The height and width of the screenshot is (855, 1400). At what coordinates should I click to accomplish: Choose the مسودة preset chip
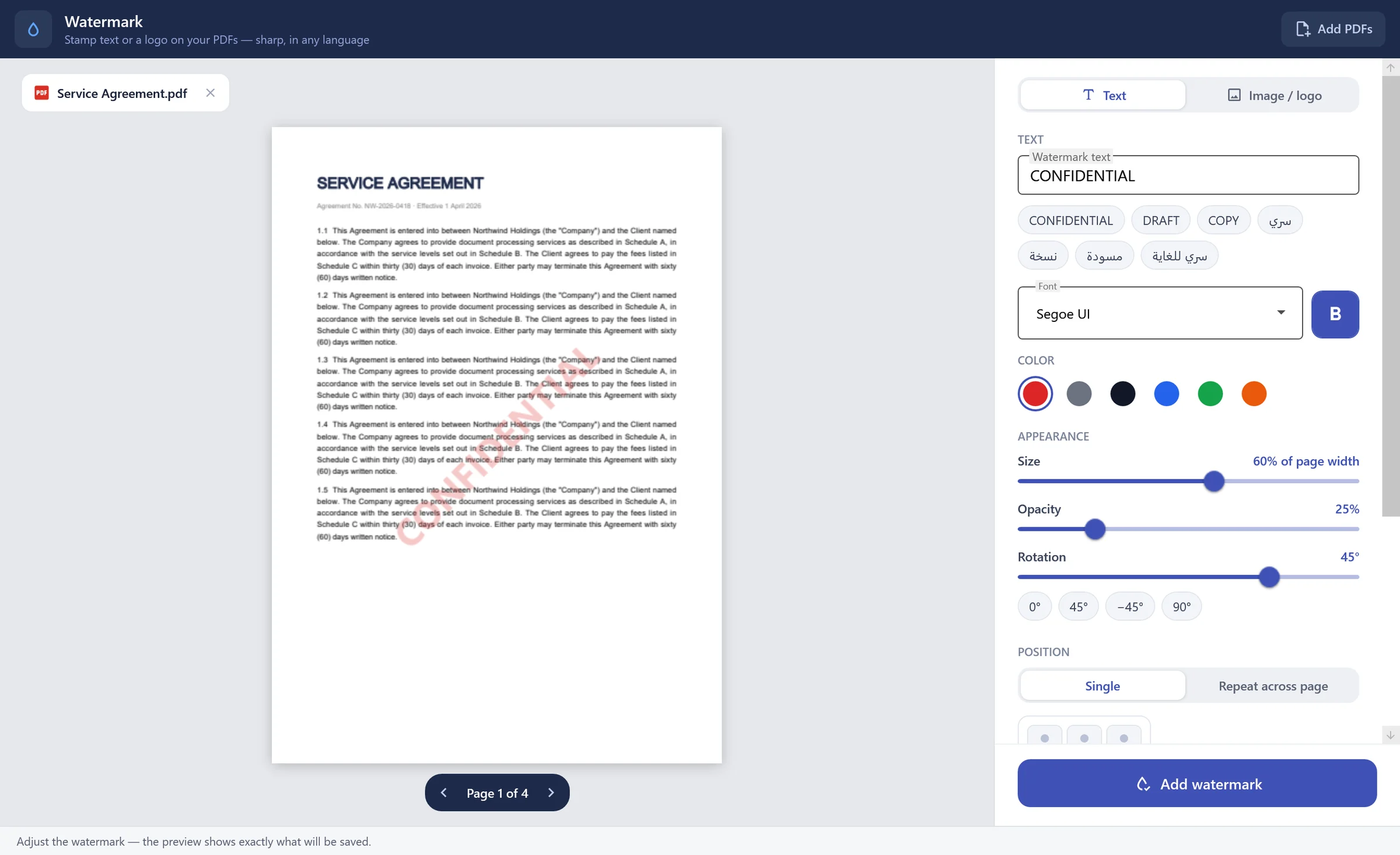point(1104,255)
